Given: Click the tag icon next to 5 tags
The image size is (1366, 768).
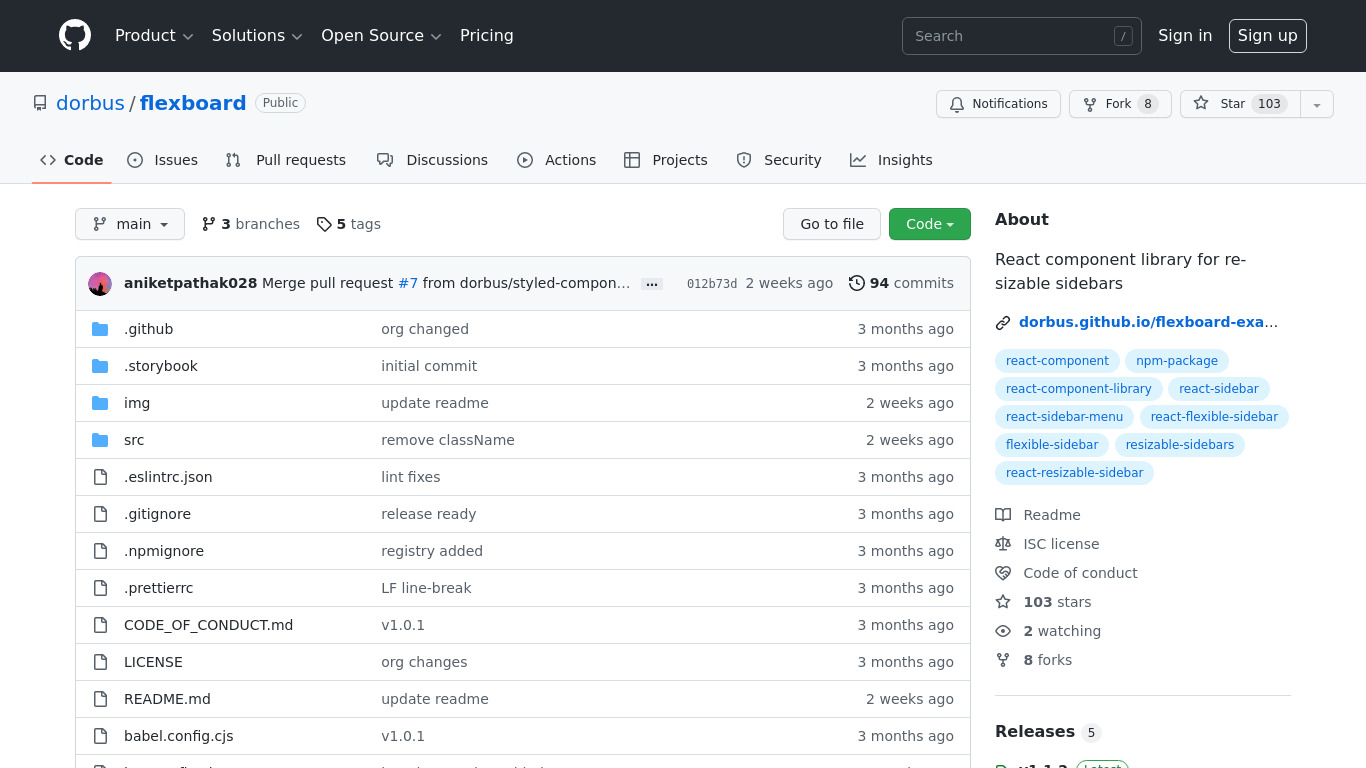Looking at the screenshot, I should (x=324, y=224).
